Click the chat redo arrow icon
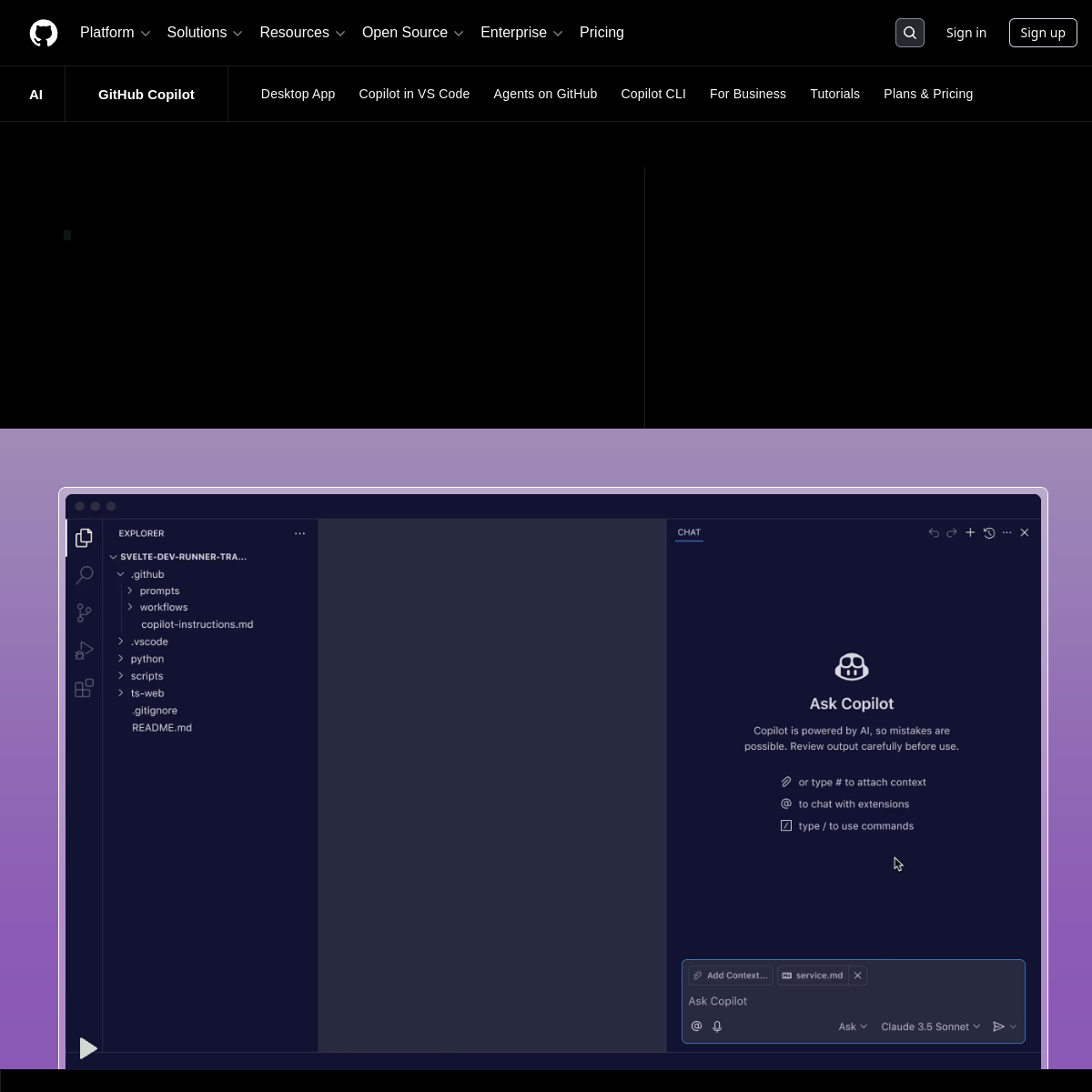This screenshot has width=1092, height=1092. (x=952, y=532)
